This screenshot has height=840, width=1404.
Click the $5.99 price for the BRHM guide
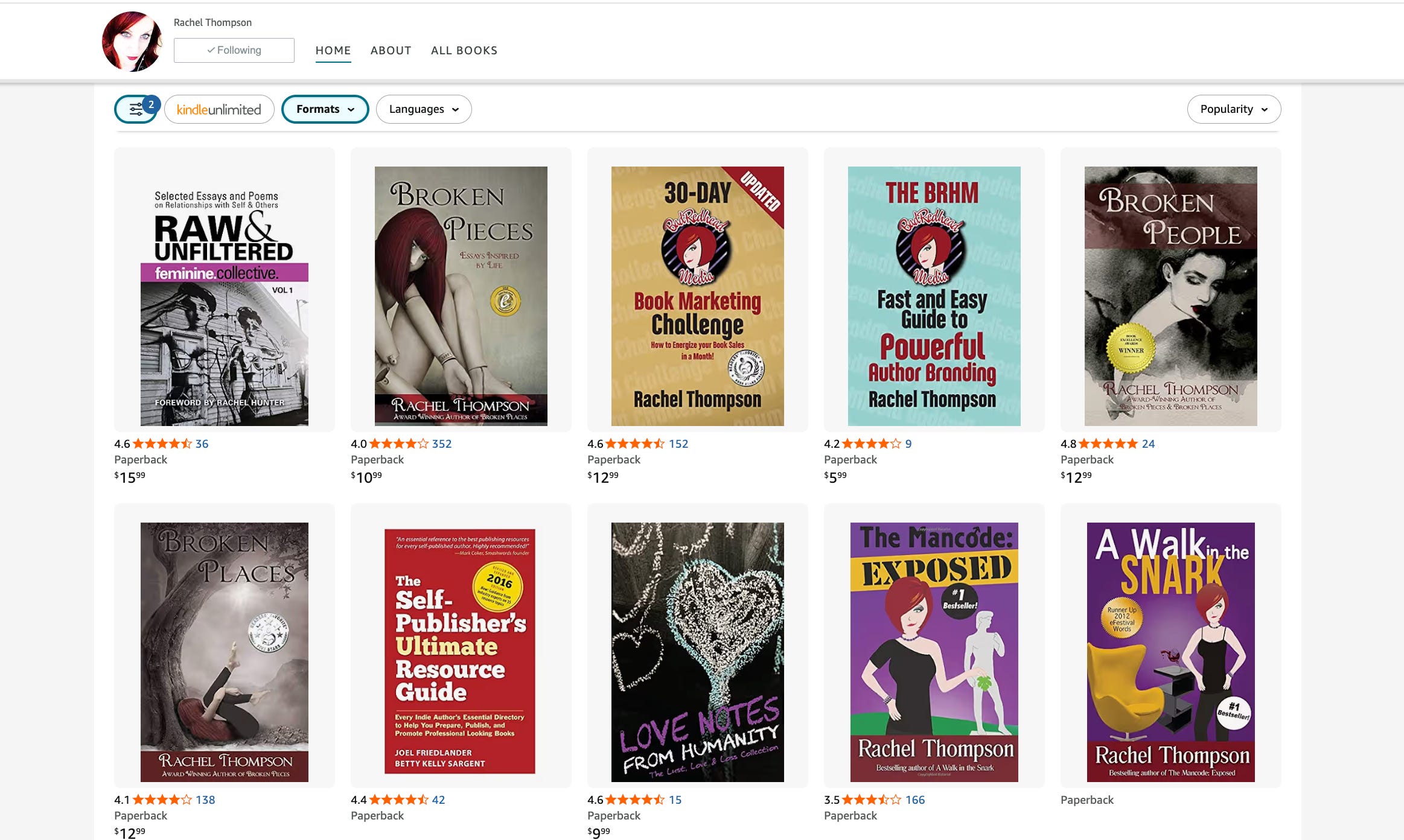click(835, 477)
